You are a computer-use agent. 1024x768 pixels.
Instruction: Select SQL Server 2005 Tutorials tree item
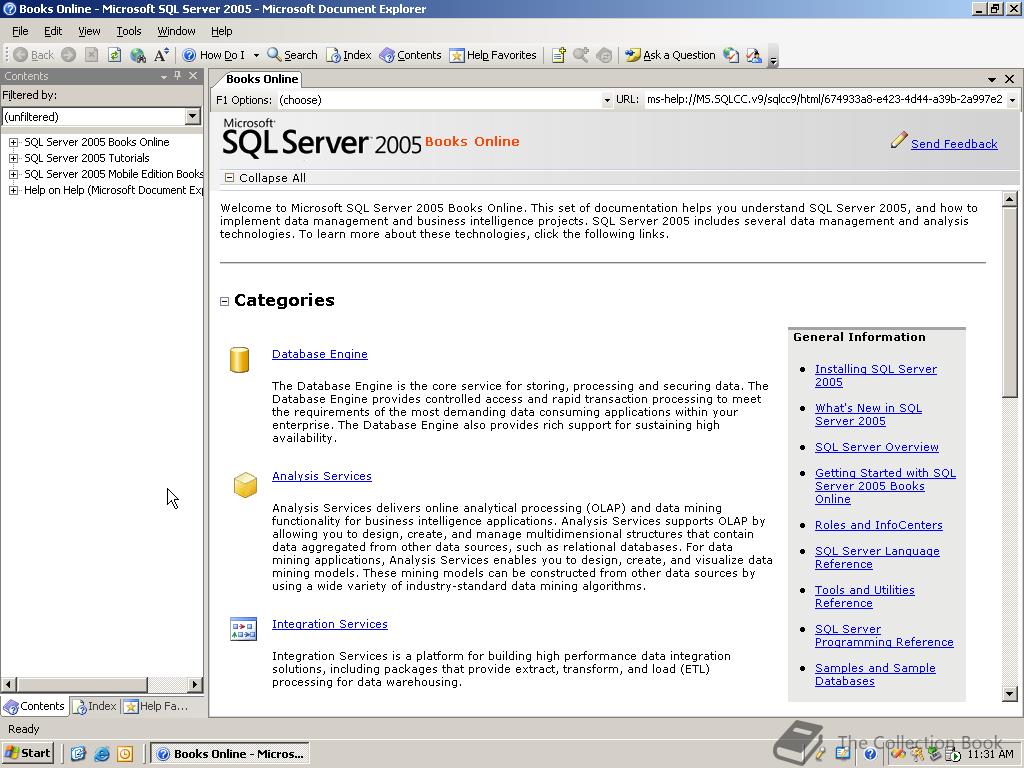pyautogui.click(x=87, y=158)
